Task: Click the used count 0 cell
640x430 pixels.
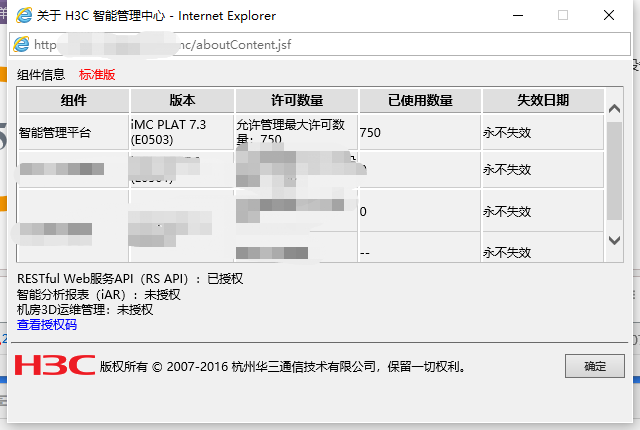Action: pos(420,211)
